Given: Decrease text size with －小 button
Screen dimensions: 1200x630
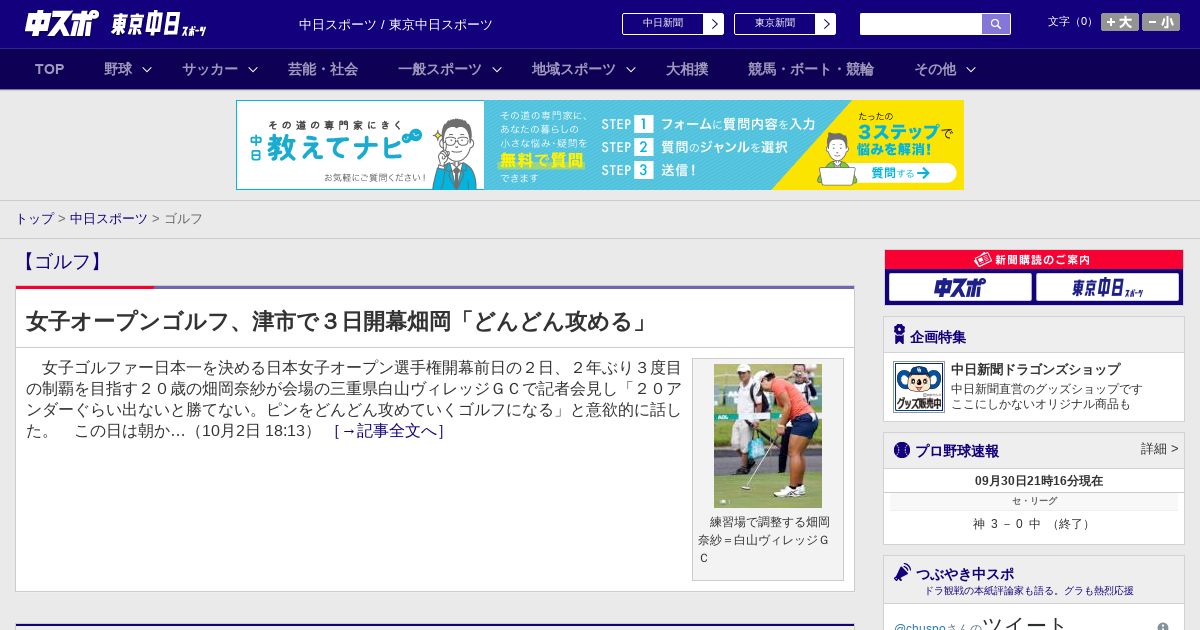Looking at the screenshot, I should (1161, 22).
